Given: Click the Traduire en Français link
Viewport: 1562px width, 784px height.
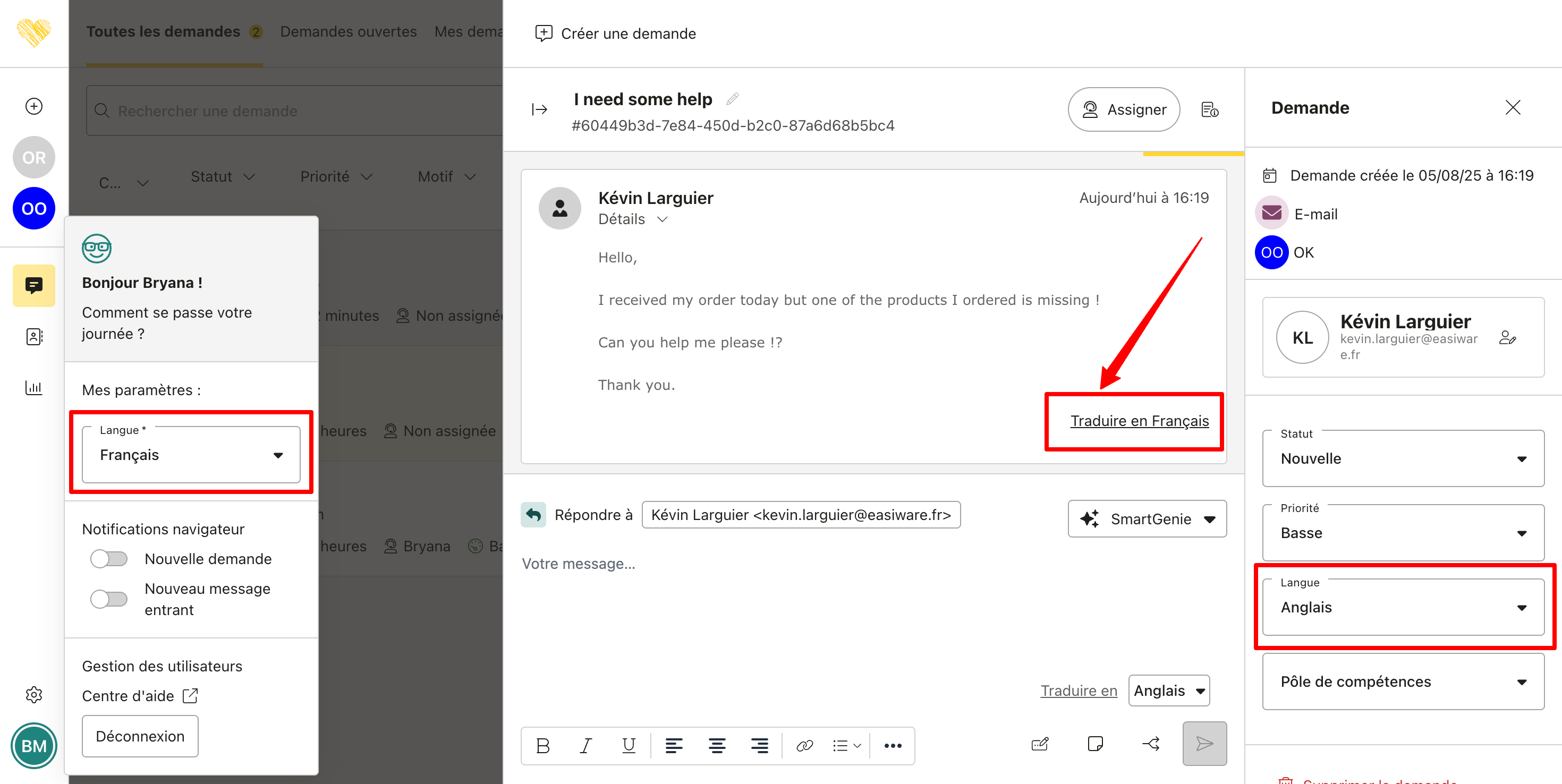Looking at the screenshot, I should tap(1139, 421).
